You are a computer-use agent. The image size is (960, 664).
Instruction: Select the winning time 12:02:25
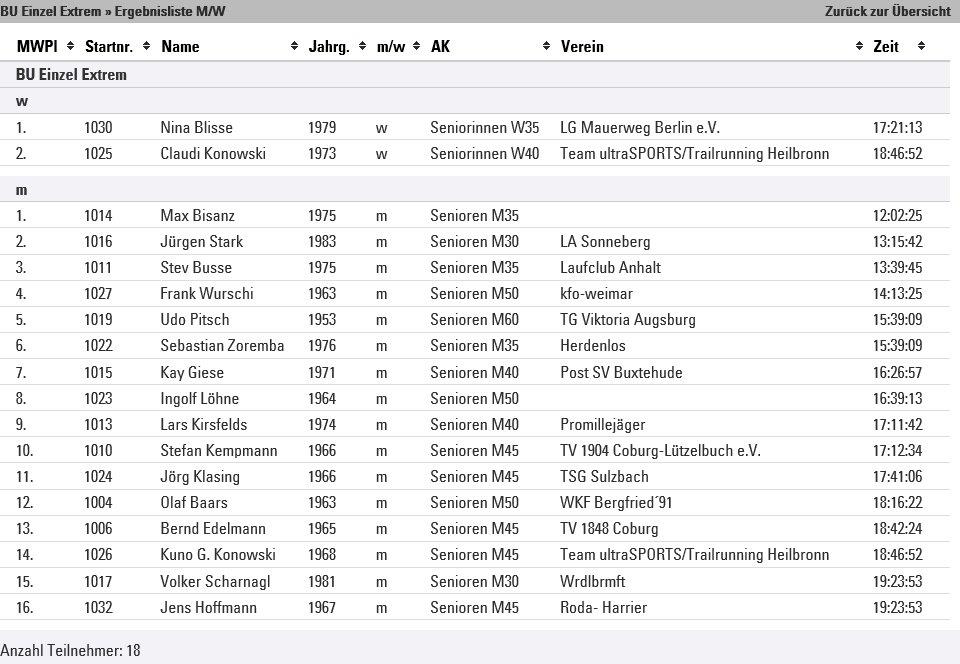(x=897, y=216)
